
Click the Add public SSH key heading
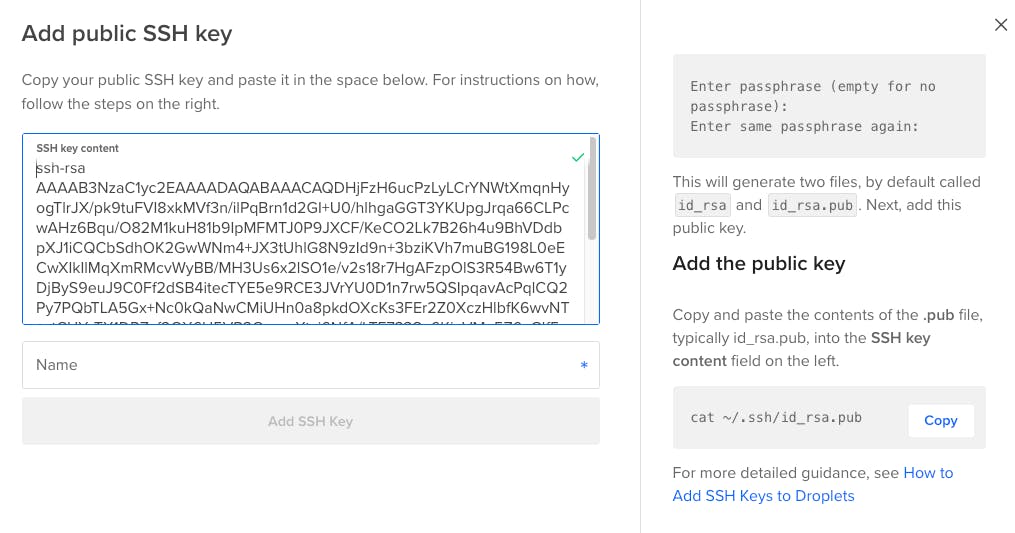click(x=127, y=34)
